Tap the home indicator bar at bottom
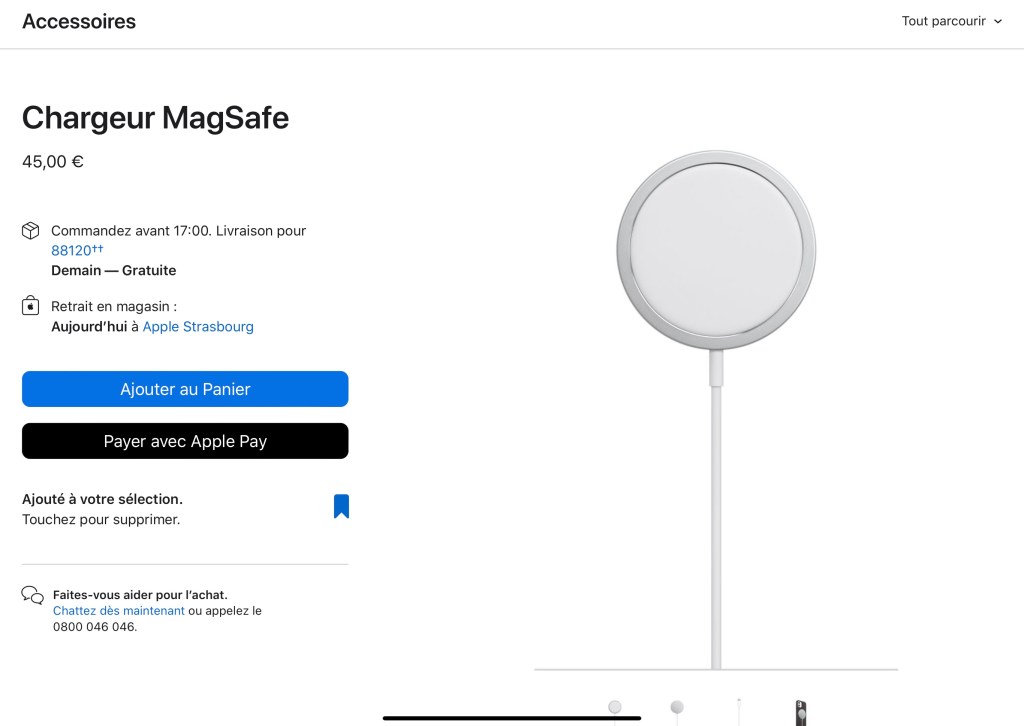The image size is (1024, 726). [512, 717]
